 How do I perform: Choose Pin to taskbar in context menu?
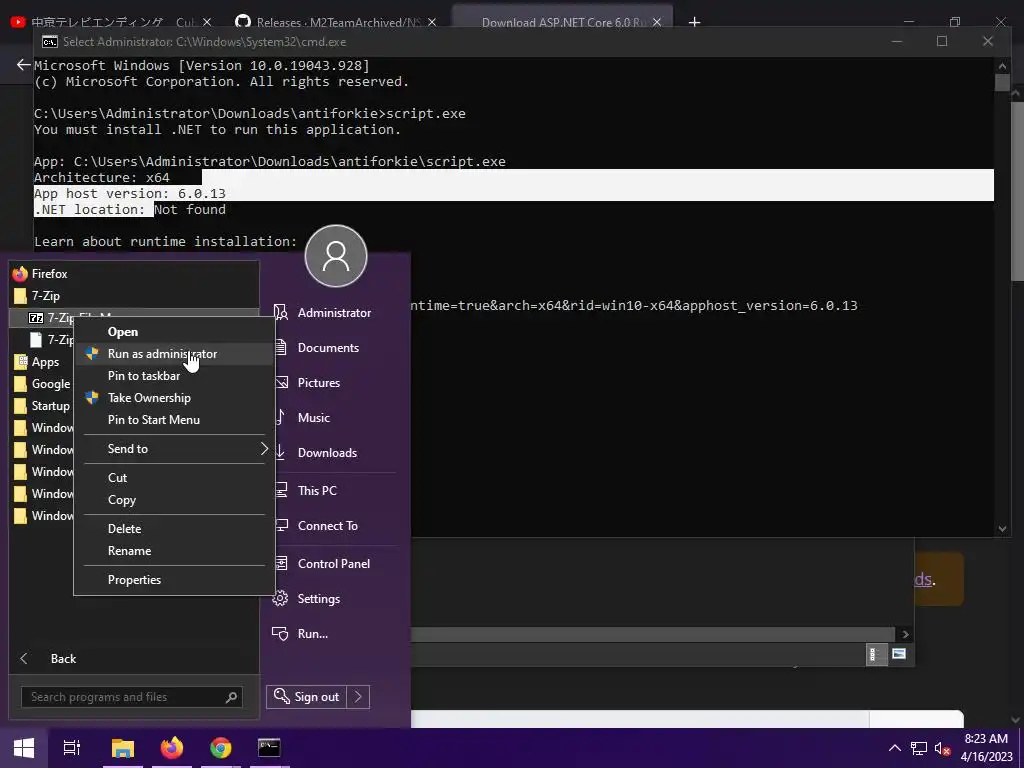click(x=174, y=376)
